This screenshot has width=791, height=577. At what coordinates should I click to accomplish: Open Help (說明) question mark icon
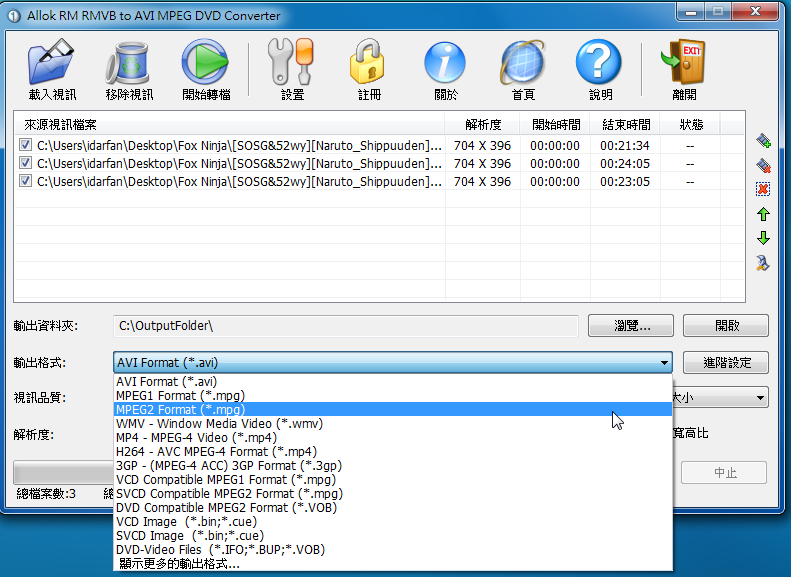click(599, 62)
